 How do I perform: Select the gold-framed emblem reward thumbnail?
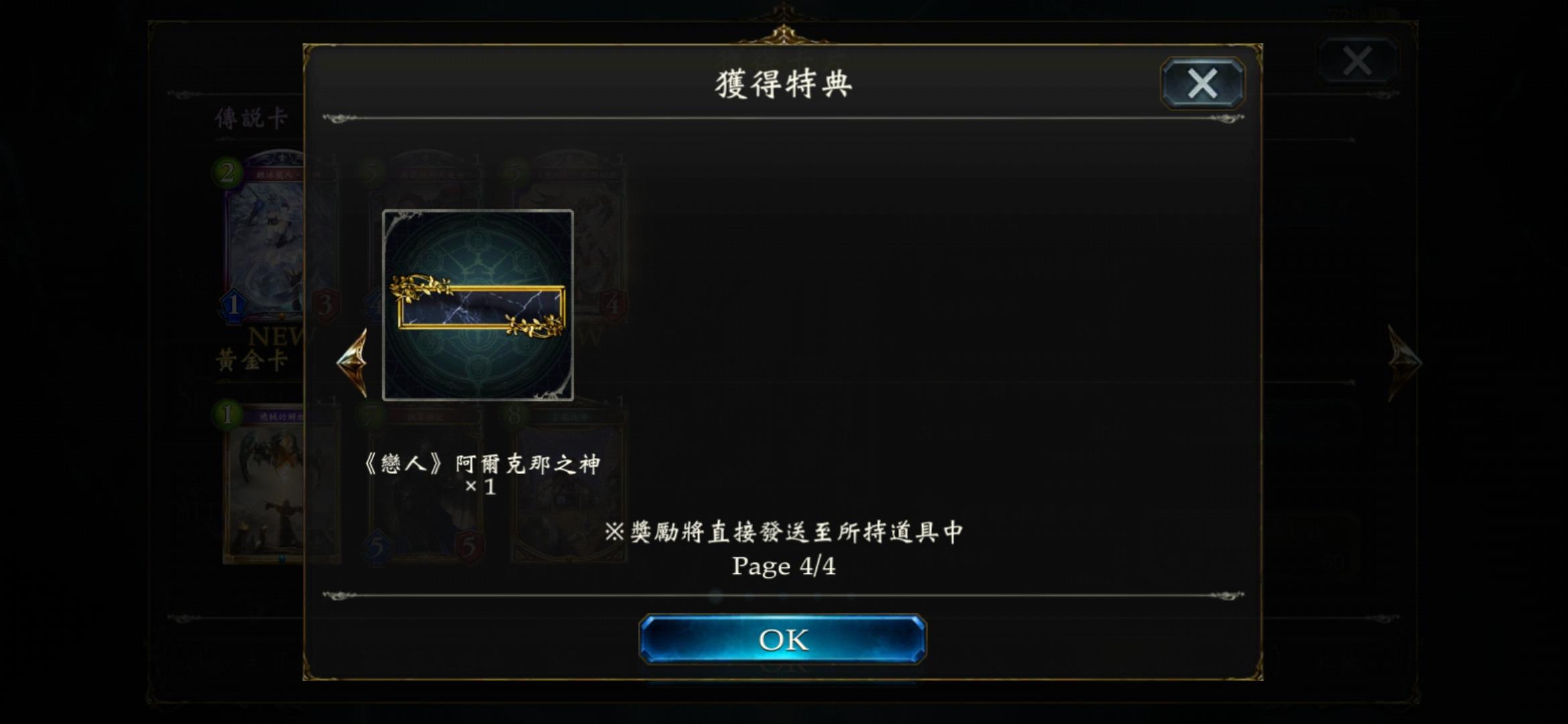478,306
